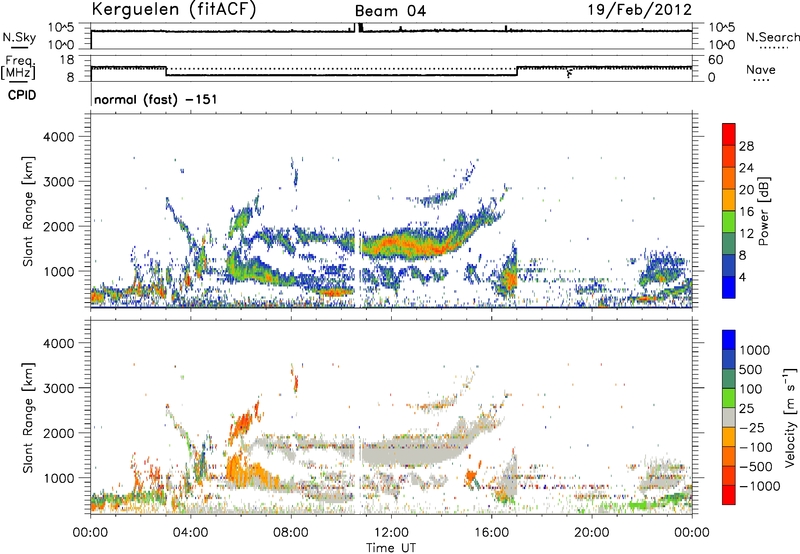This screenshot has width=800, height=554.
Task: Click the "16" power colorbar tick label
Action: click(746, 212)
